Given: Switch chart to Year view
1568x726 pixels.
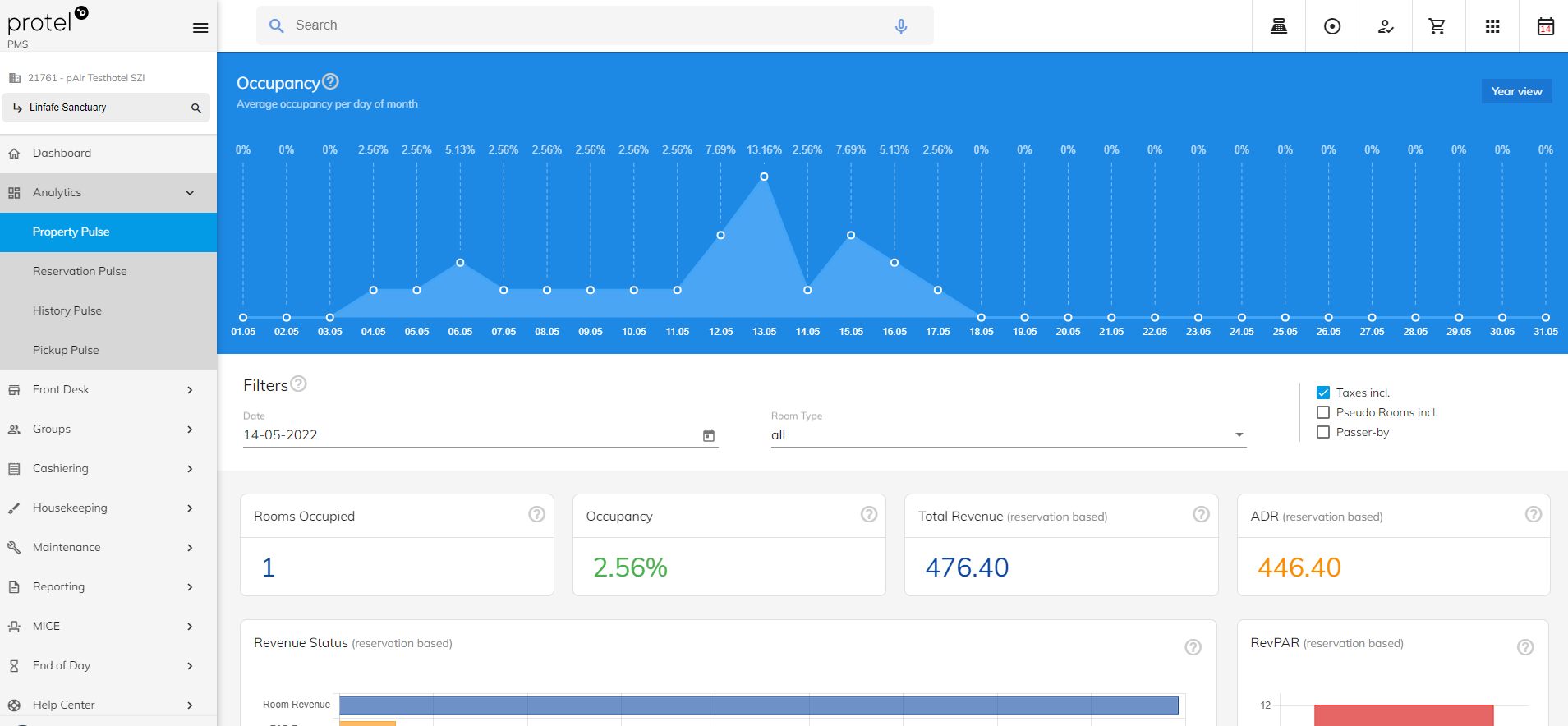Looking at the screenshot, I should point(1516,91).
